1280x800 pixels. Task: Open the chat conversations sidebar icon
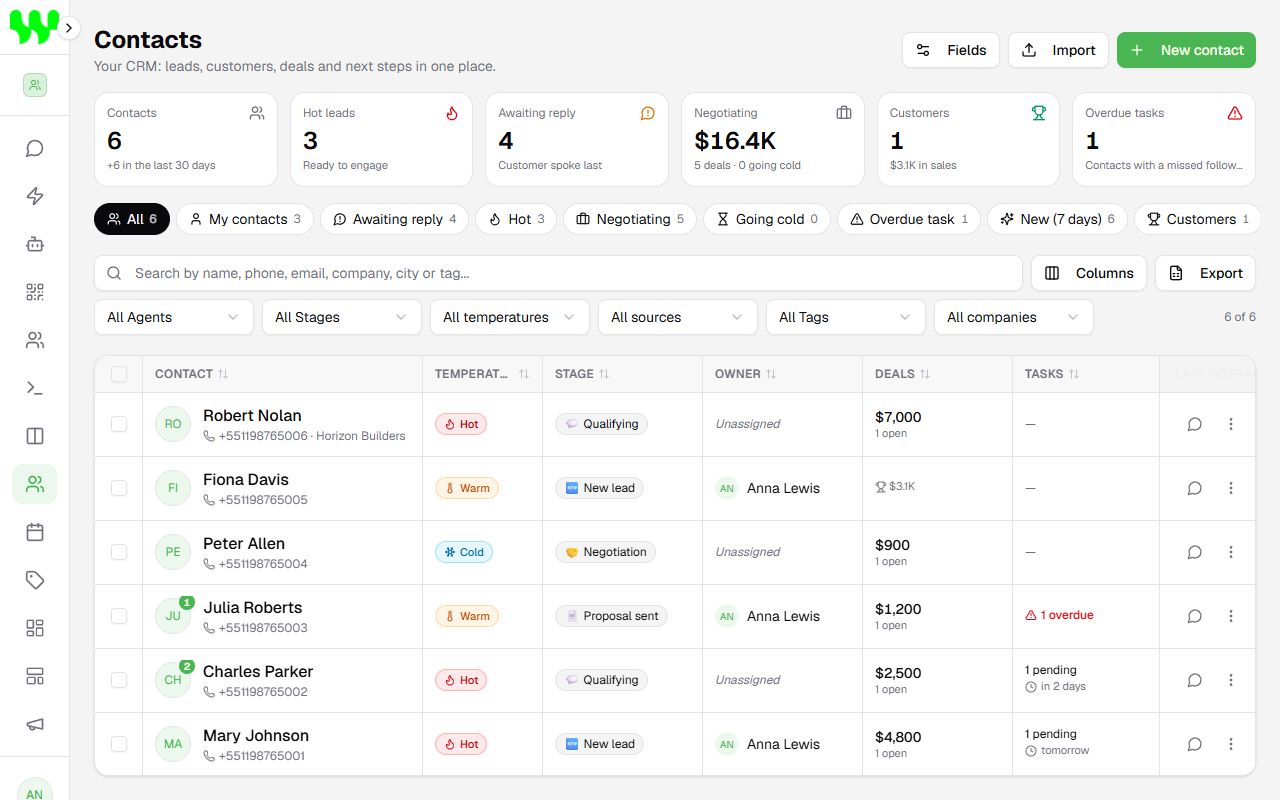tap(35, 148)
